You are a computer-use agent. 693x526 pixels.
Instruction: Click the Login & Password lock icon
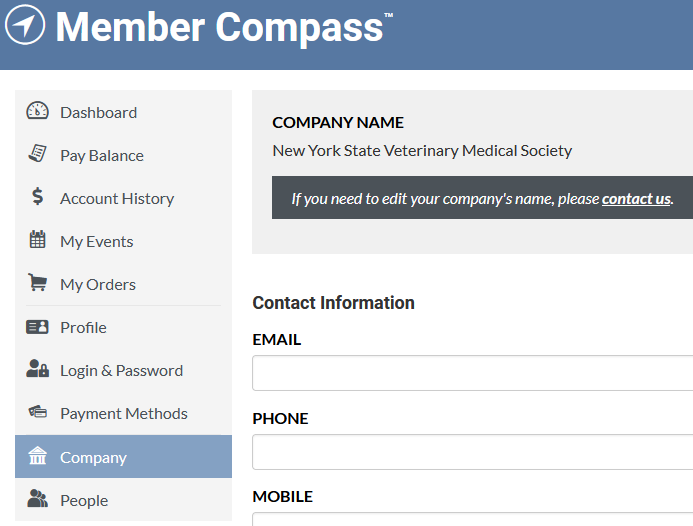point(37,368)
